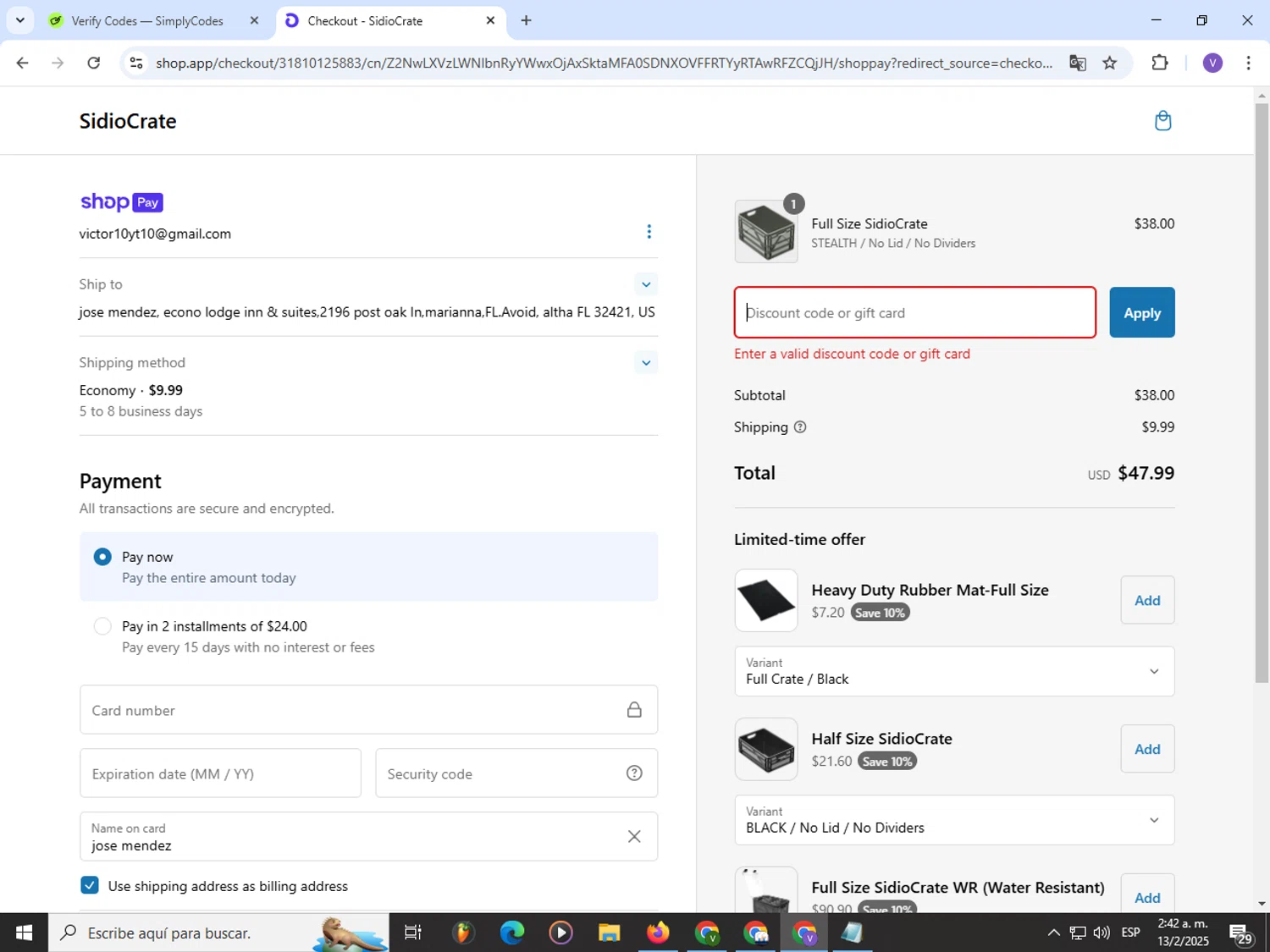Click the Discount code or gift card field
Viewport: 1270px width, 952px height.
tap(914, 313)
